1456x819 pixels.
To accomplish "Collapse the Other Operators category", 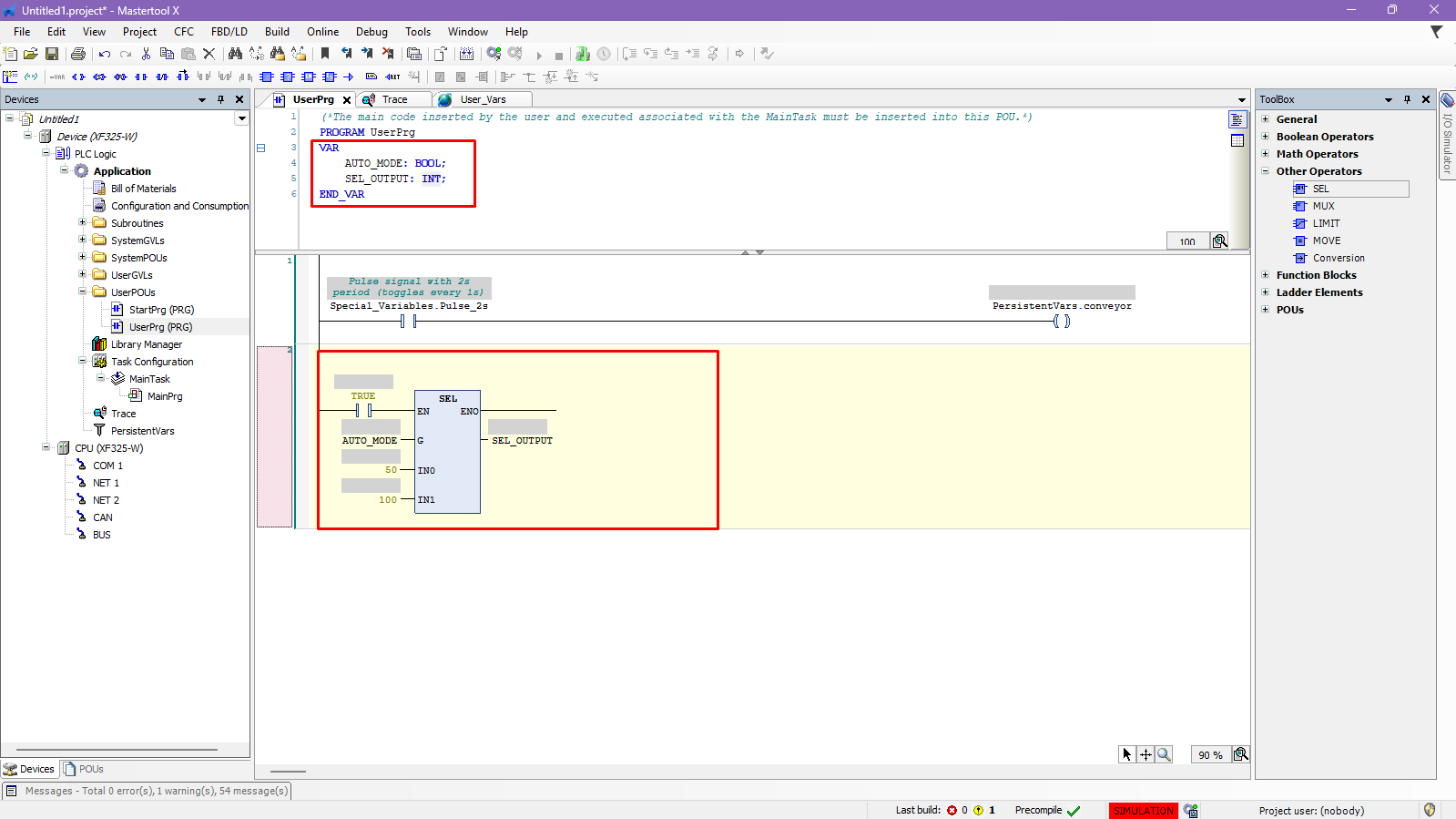I will point(1265,171).
